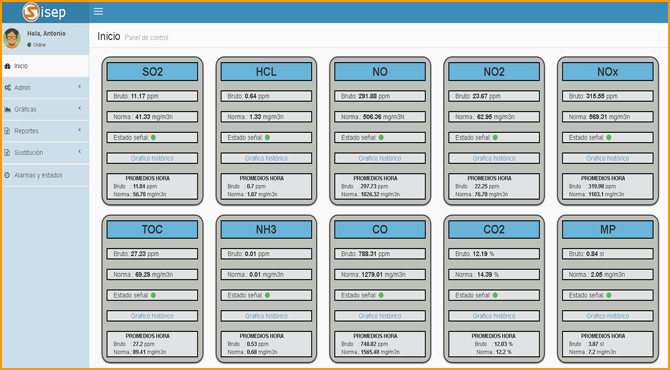This screenshot has width=670, height=370.
Task: Expand the Gráficas menu chevron
Action: click(79, 109)
